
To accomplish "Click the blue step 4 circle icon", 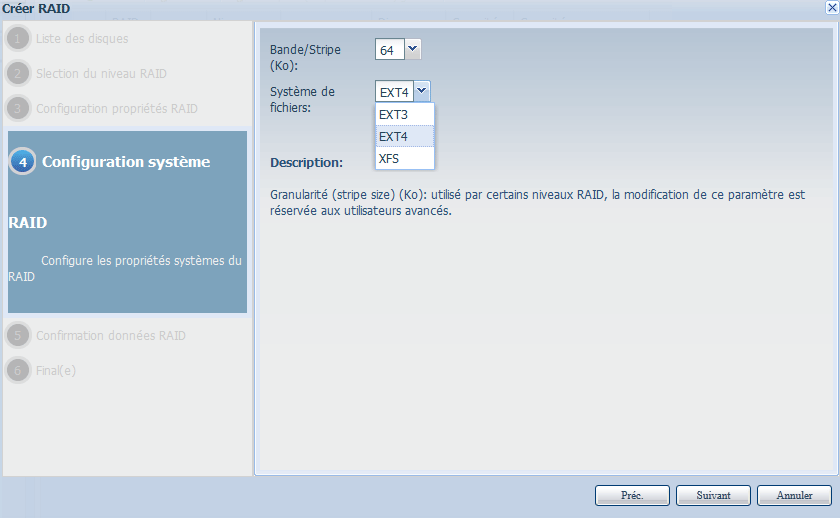I will point(22,162).
